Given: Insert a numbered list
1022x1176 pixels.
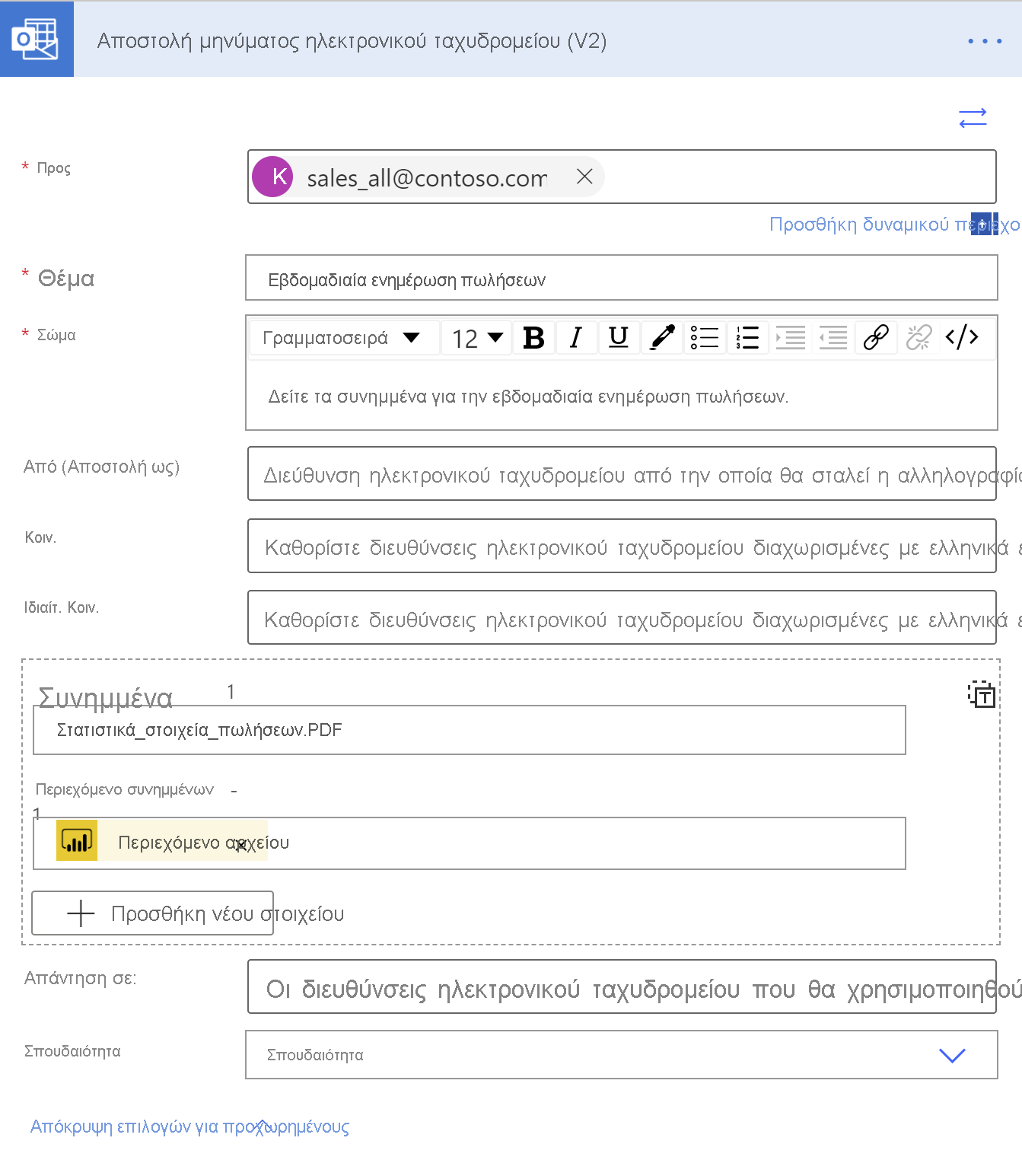Looking at the screenshot, I should [747, 337].
